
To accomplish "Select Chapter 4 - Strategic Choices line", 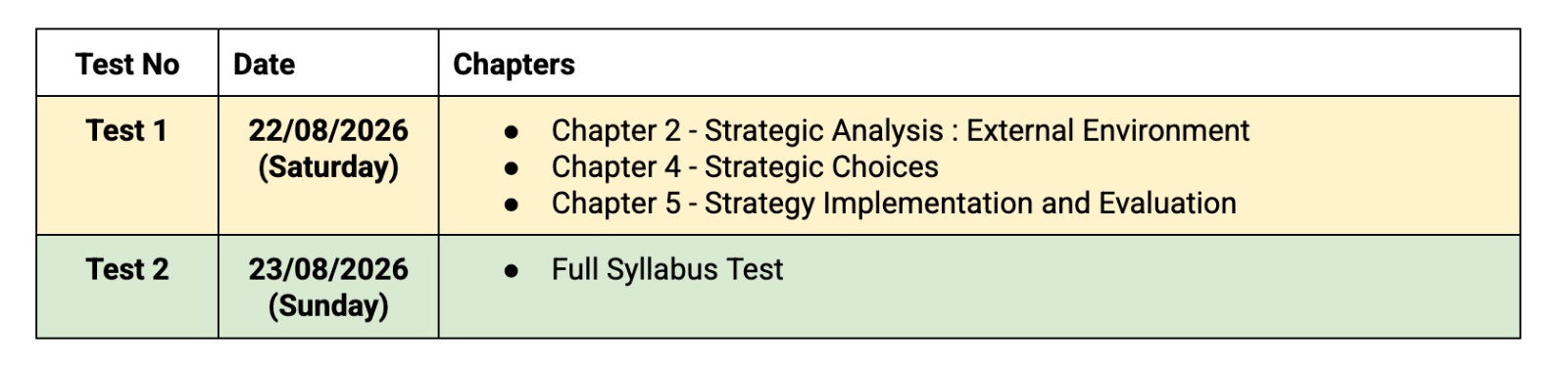I will point(745,167).
